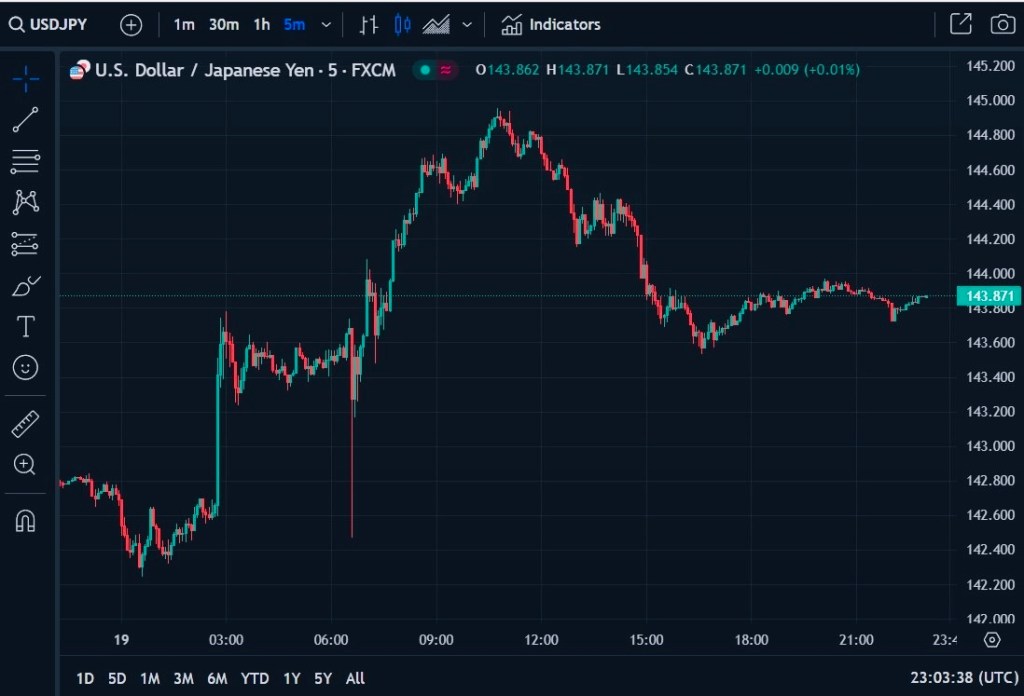Open the Indicators panel
Screen dimensions: 1024x696
tap(551, 24)
